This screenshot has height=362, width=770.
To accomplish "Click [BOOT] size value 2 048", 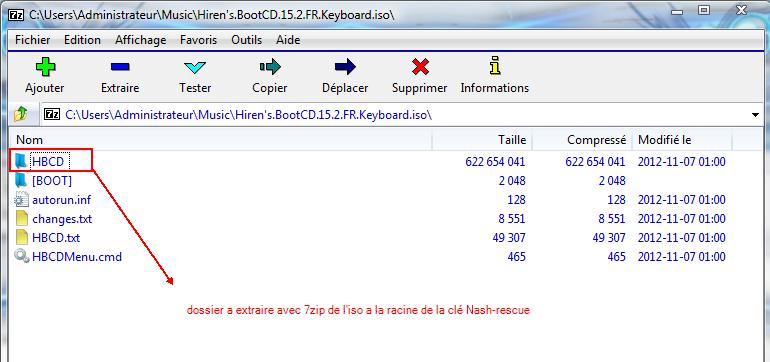I will pos(512,181).
